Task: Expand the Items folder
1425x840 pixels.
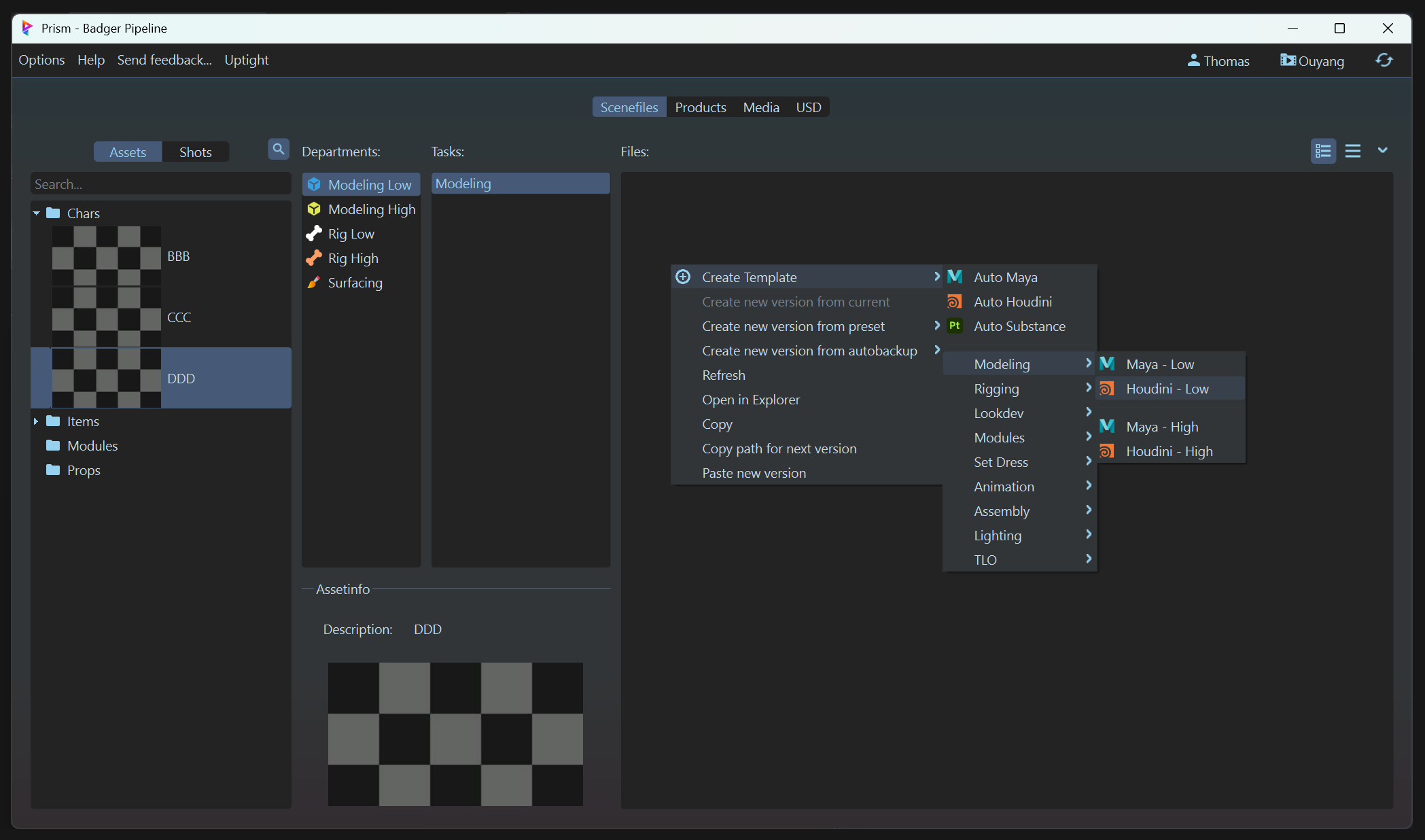Action: (x=36, y=421)
